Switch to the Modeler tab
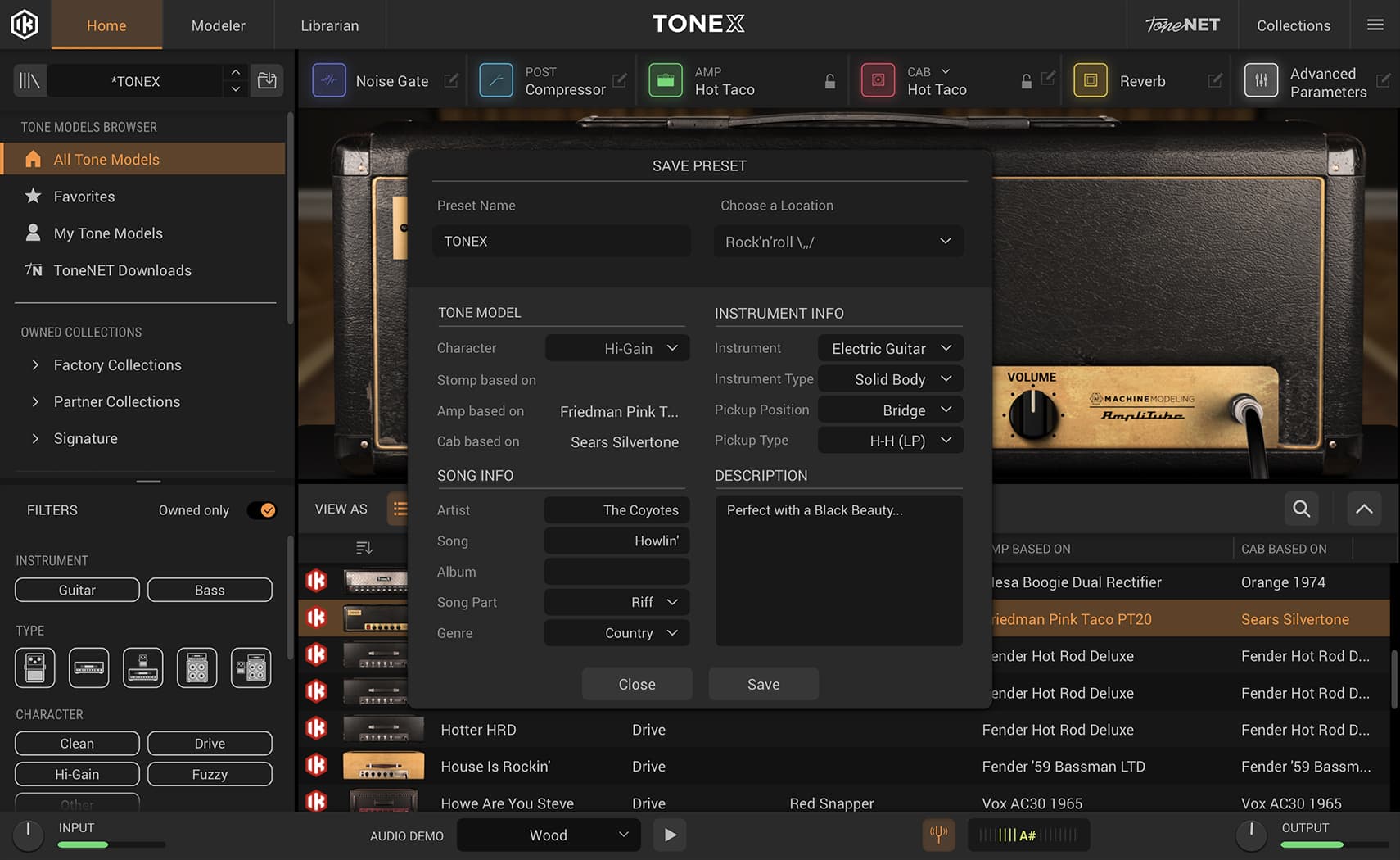 [x=218, y=25]
